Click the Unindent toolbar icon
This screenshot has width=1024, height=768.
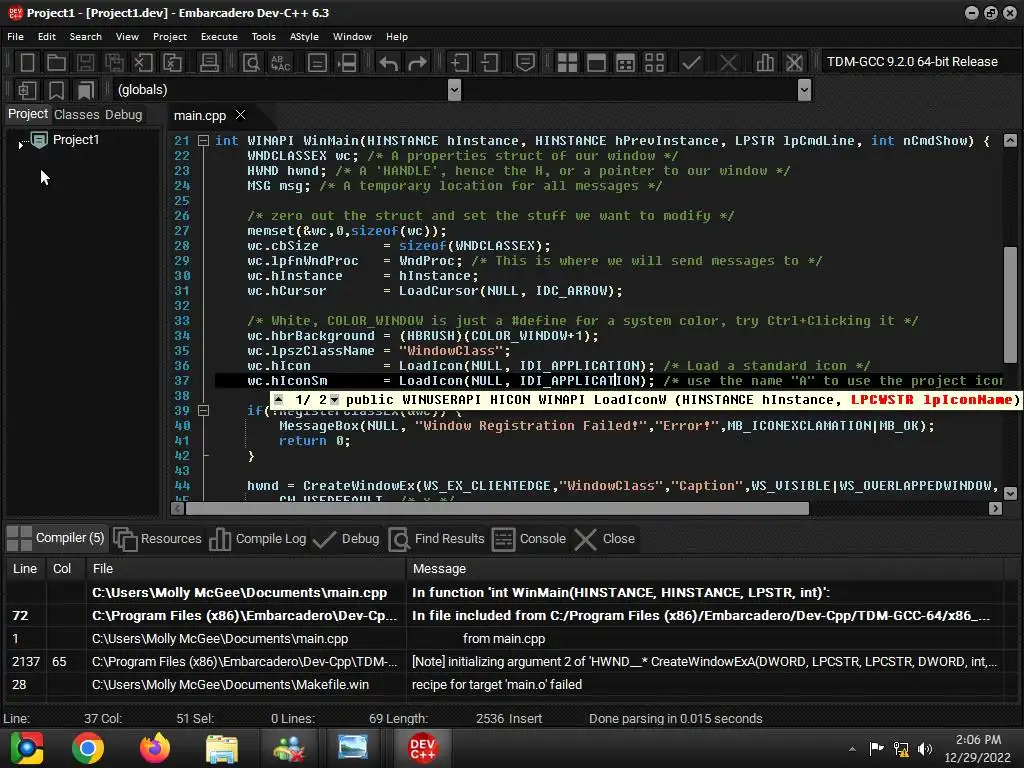point(489,63)
